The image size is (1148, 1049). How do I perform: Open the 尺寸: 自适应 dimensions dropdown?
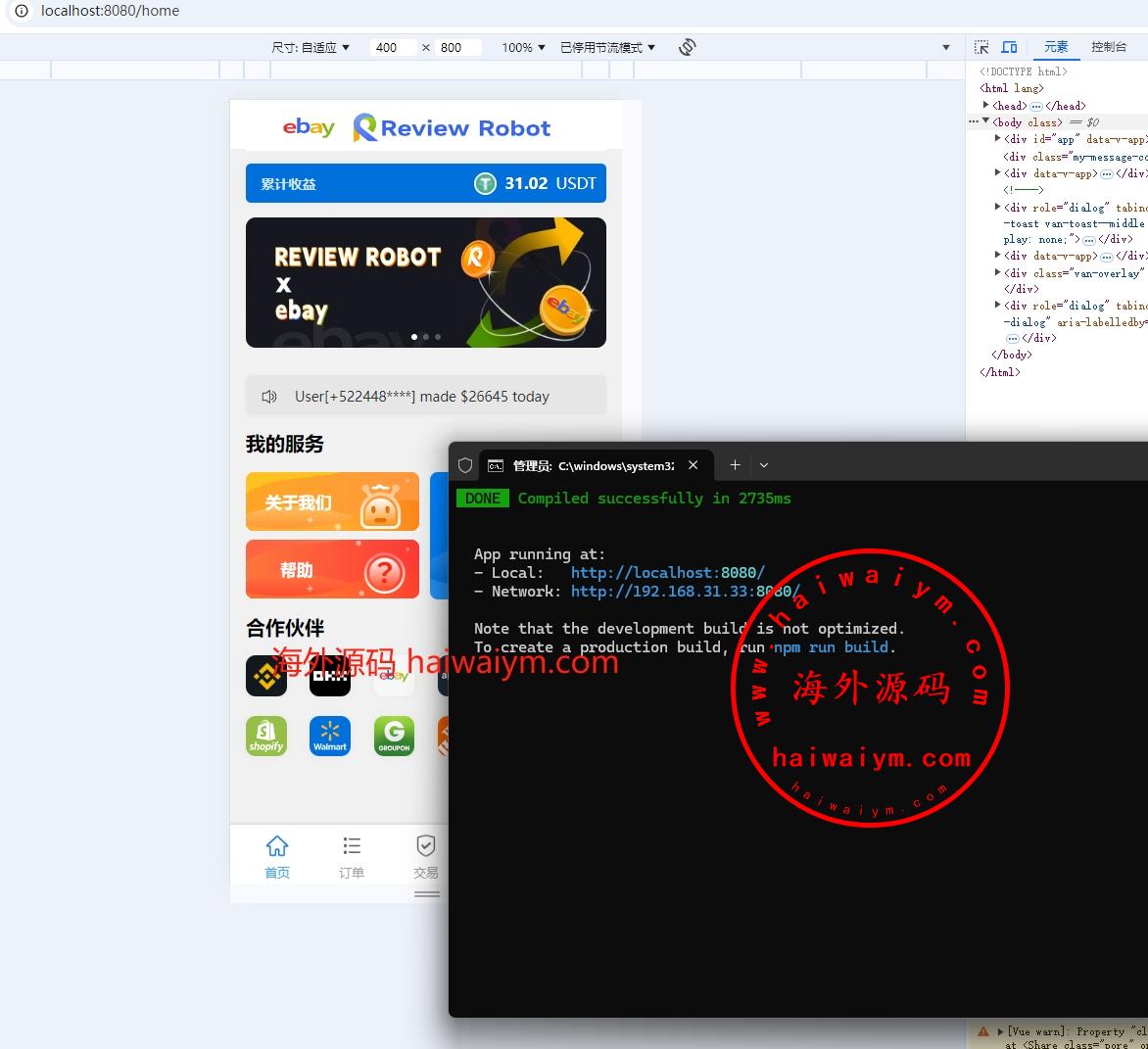tap(311, 47)
